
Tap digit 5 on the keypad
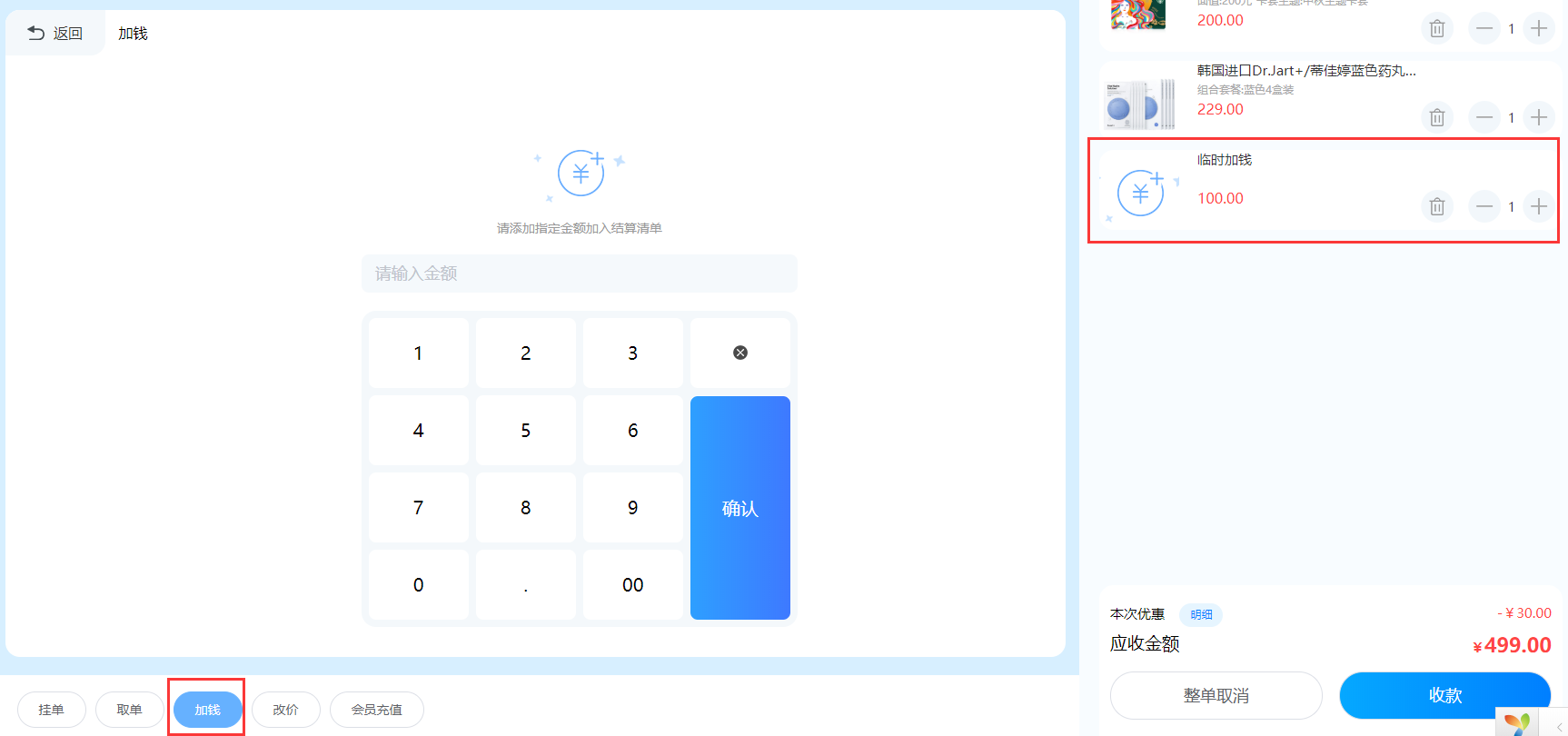pyautogui.click(x=526, y=430)
